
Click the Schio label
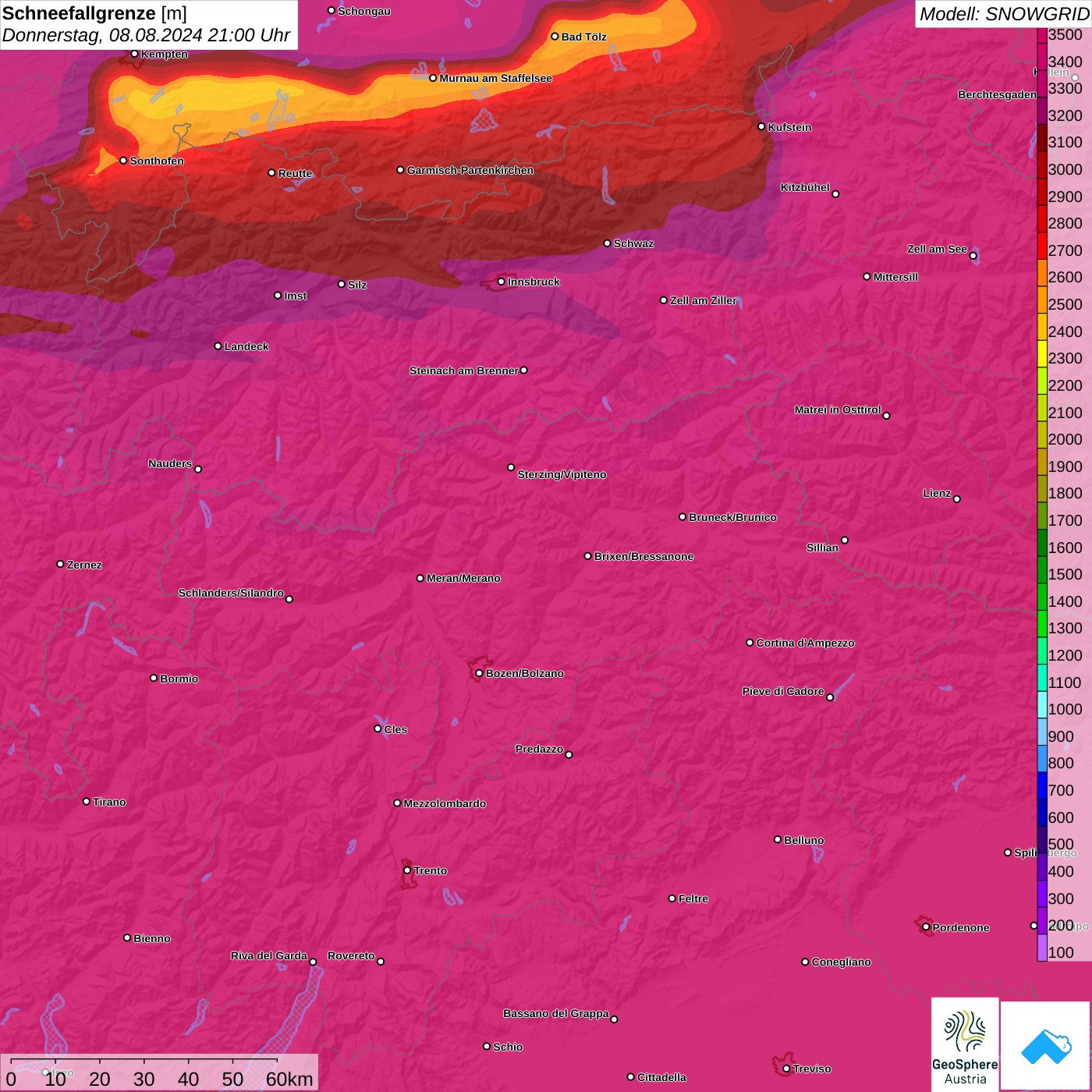(508, 1047)
